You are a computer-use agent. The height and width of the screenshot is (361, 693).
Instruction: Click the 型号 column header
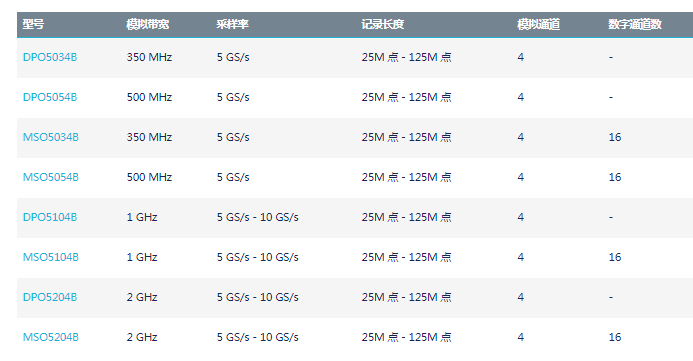click(34, 24)
